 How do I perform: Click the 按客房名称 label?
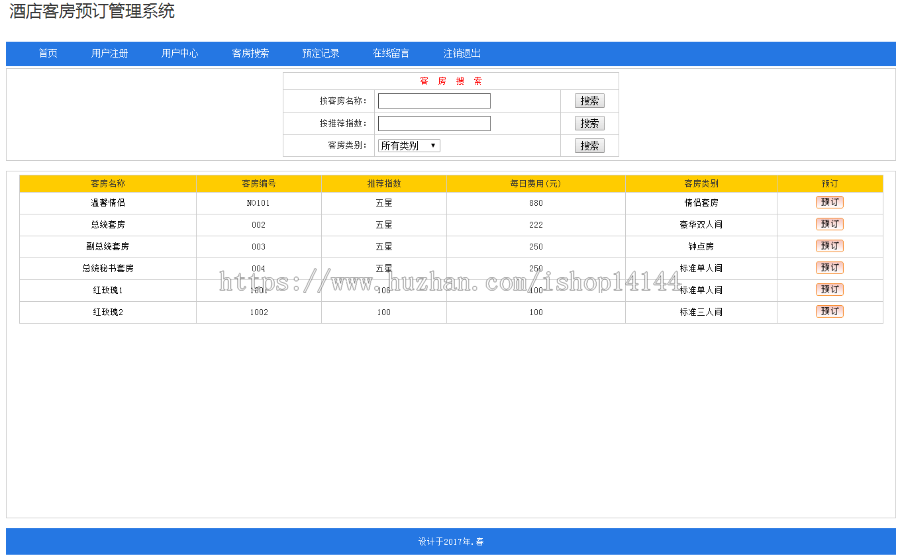(343, 101)
